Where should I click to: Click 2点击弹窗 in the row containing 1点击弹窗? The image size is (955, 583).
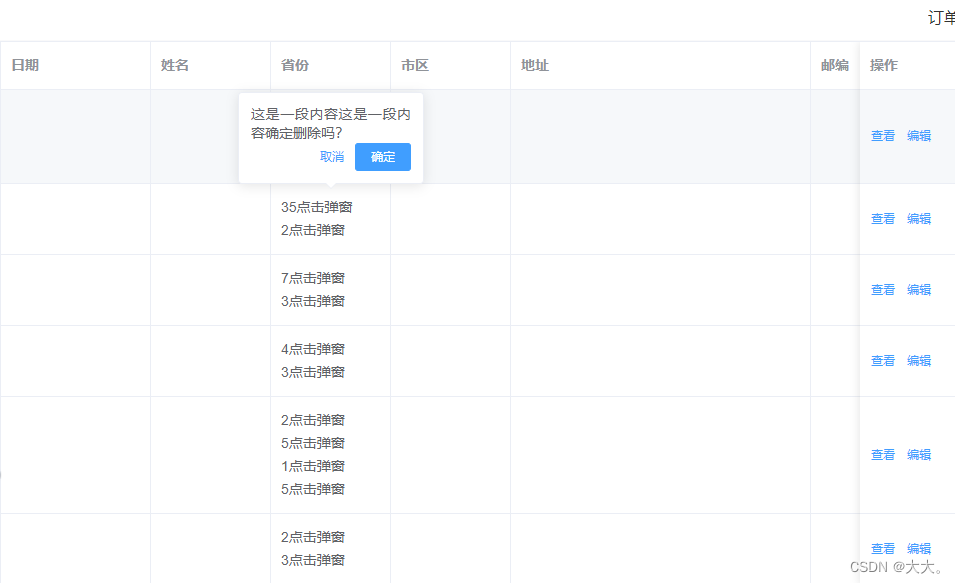(x=312, y=420)
